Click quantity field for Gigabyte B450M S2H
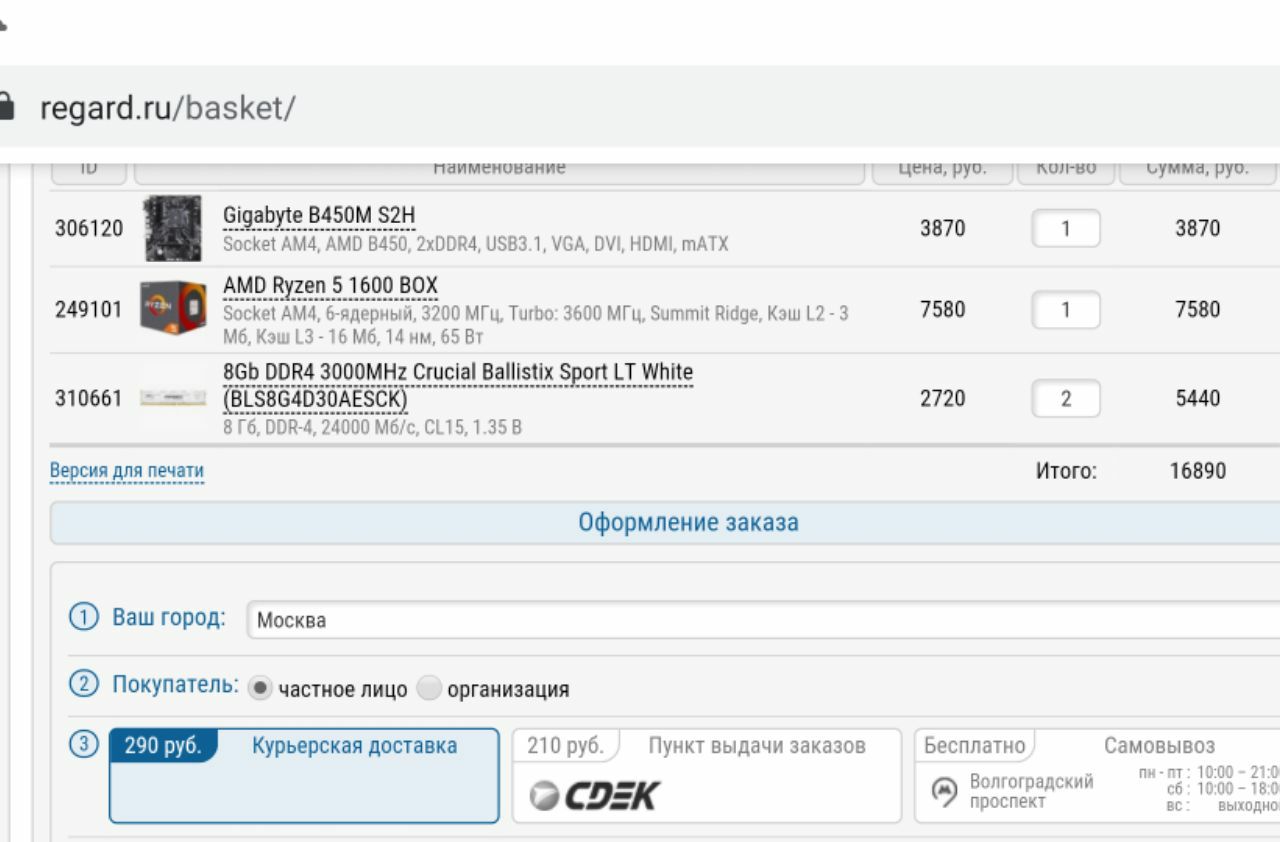1280x842 pixels. (x=1065, y=228)
